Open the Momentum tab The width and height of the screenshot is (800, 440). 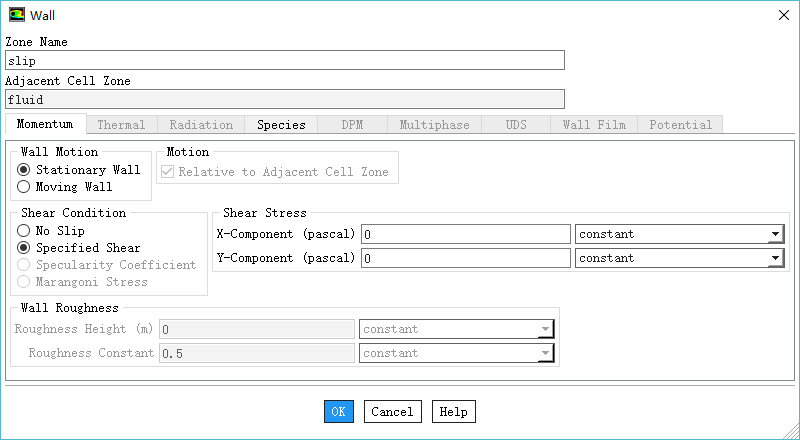[45, 125]
